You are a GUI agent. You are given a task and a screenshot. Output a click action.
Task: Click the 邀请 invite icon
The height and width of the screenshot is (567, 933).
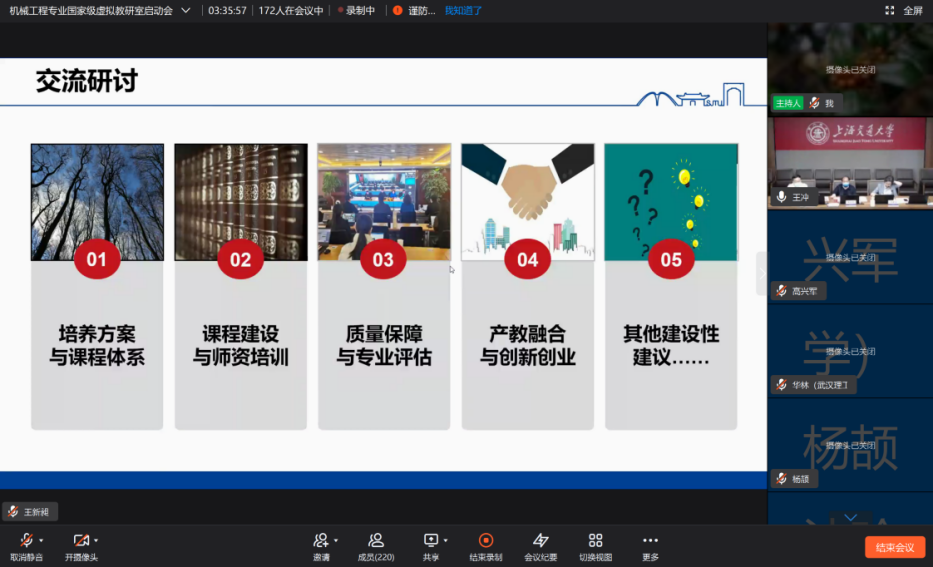point(321,541)
